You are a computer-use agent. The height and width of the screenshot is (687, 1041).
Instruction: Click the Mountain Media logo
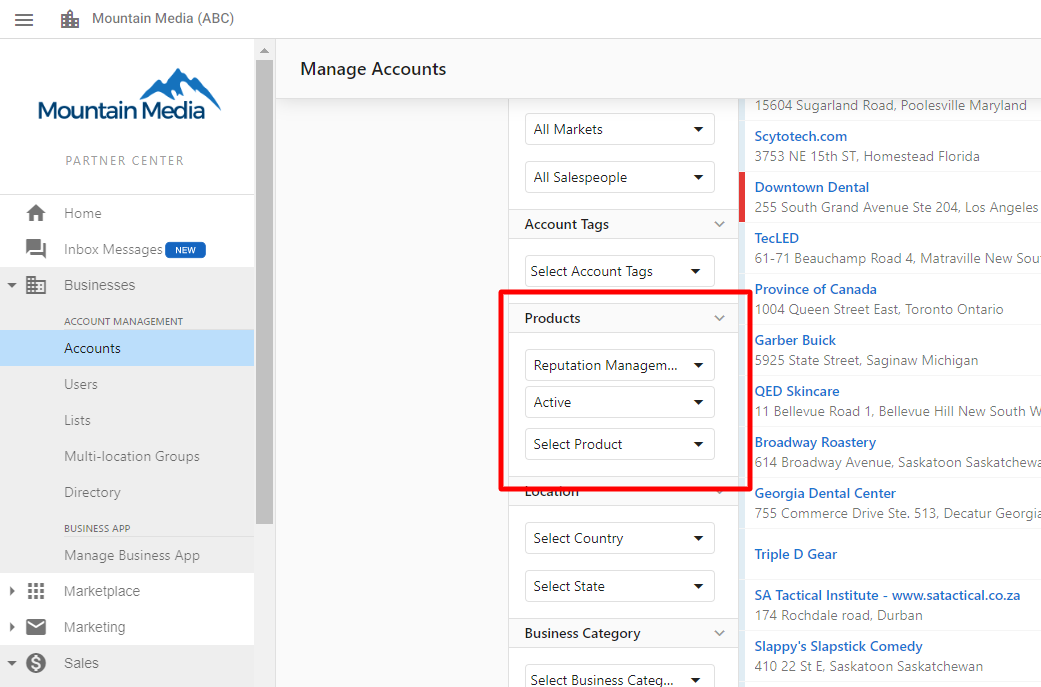pos(129,95)
